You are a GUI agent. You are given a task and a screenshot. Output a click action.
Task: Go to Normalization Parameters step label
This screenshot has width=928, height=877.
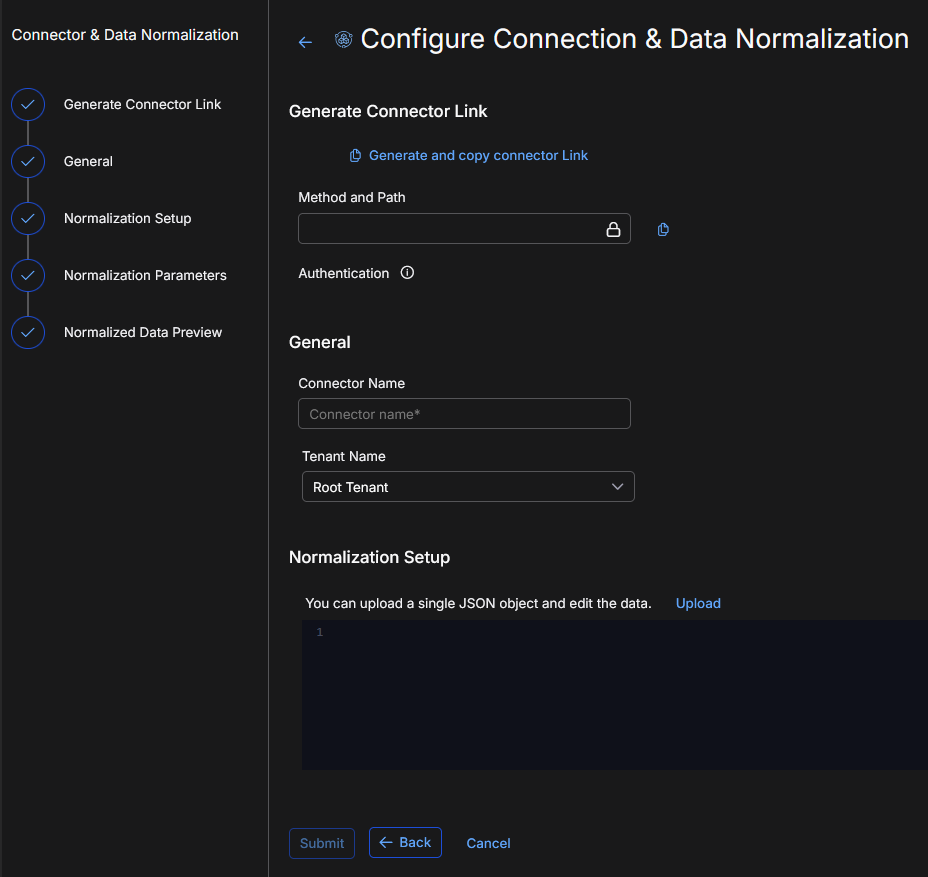145,275
